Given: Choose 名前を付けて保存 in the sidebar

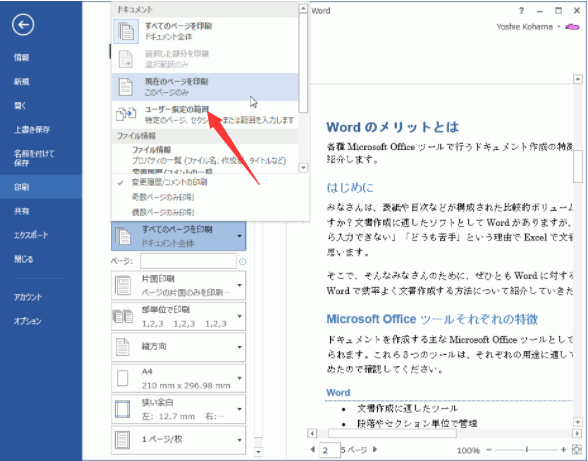Looking at the screenshot, I should (34, 158).
